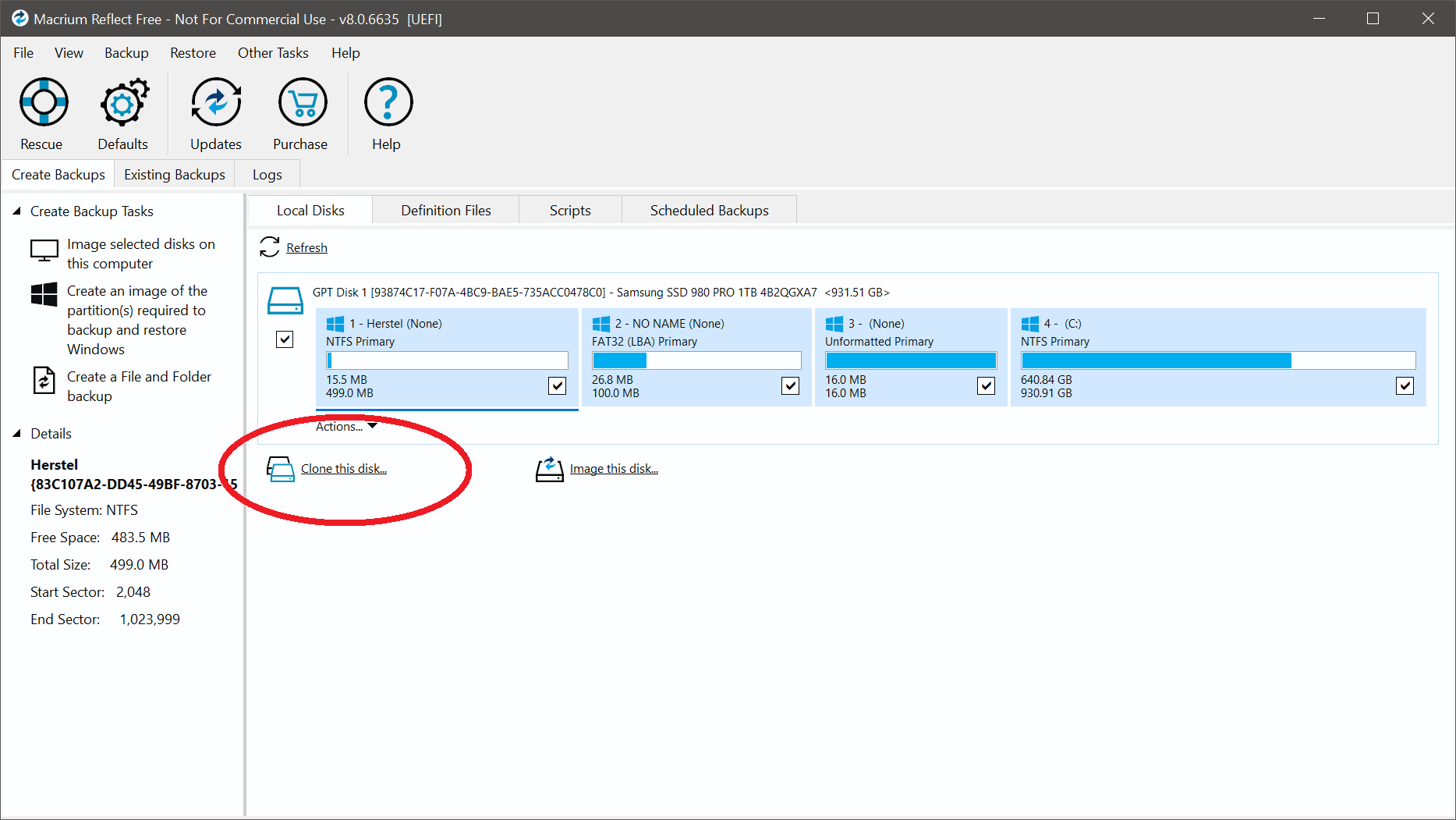This screenshot has width=1456, height=820.
Task: Open the Actions dropdown menu
Action: (x=346, y=427)
